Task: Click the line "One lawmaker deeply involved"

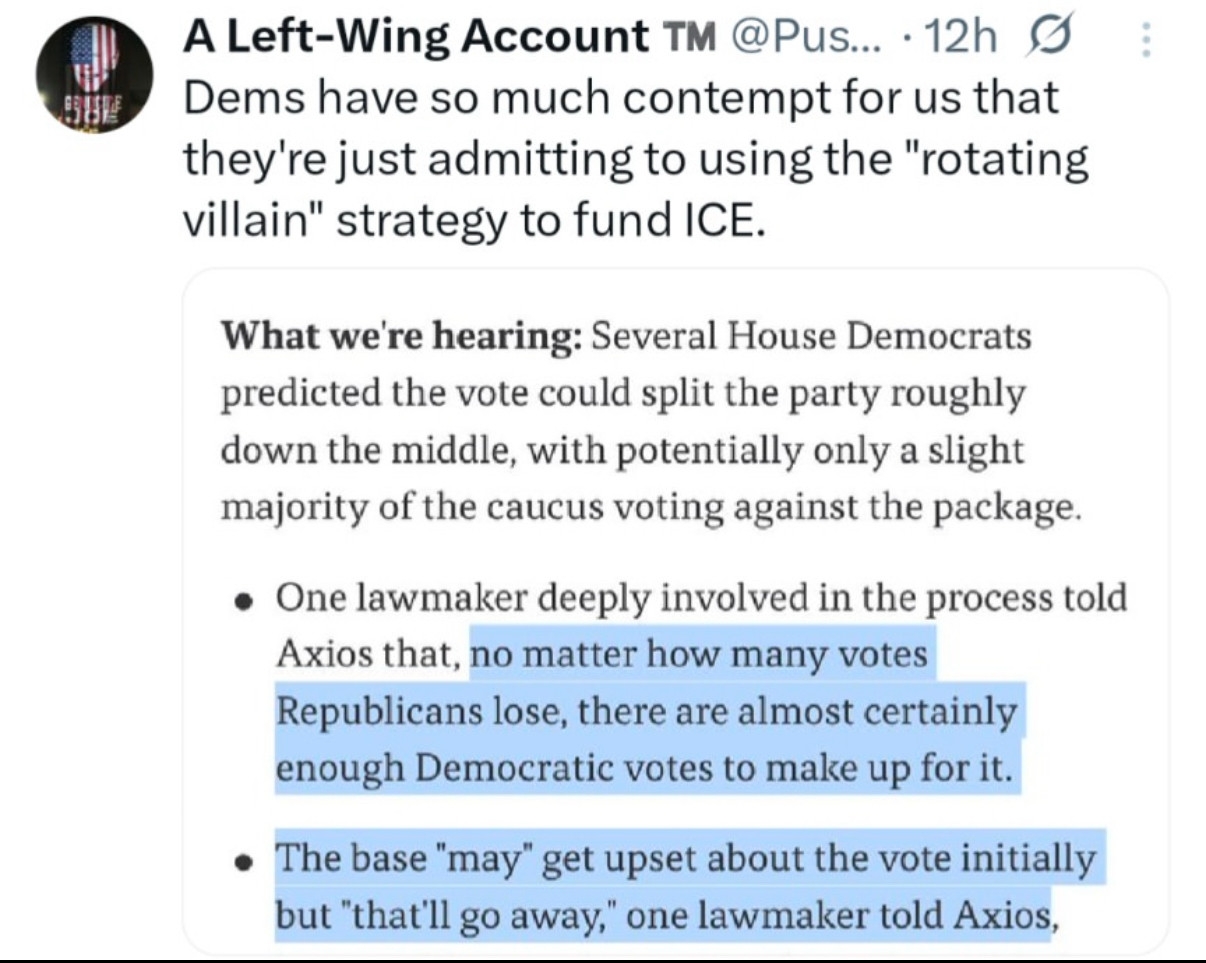Action: click(700, 599)
